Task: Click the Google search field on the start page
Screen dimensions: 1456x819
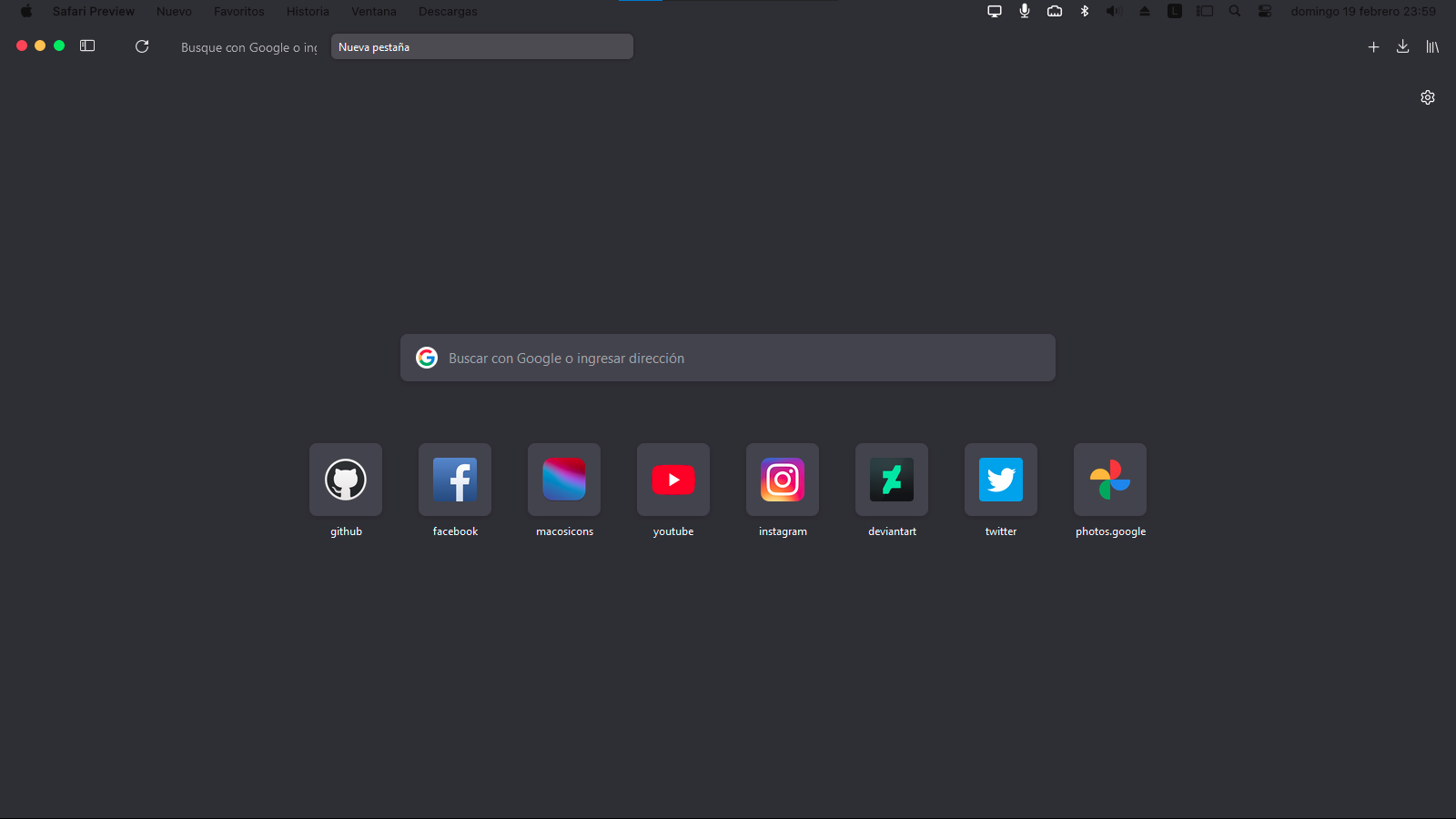Action: point(727,358)
